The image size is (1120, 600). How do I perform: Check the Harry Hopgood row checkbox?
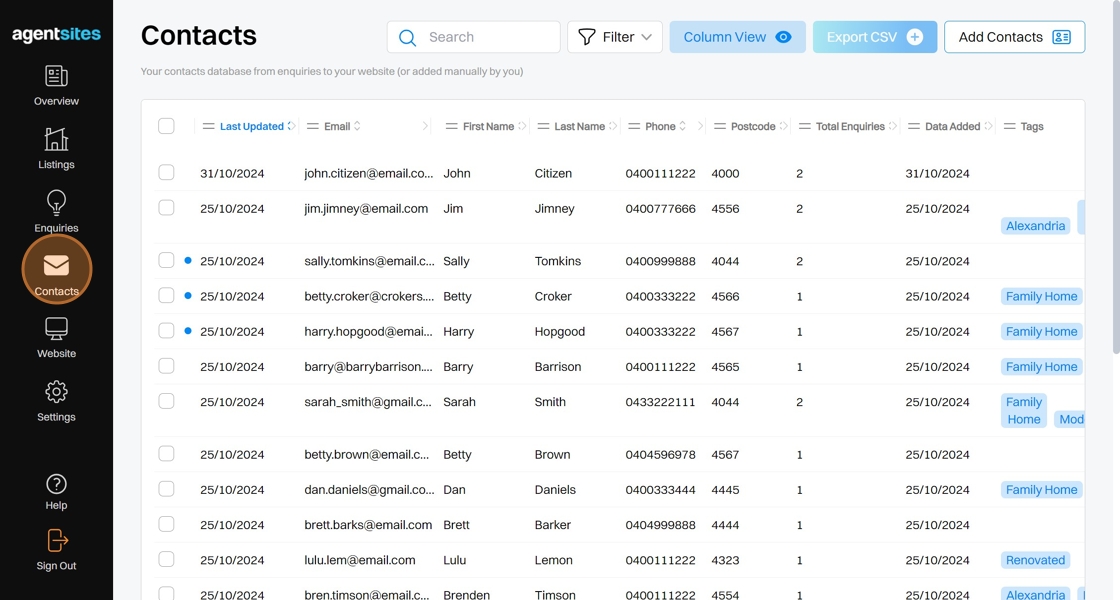[x=166, y=331]
